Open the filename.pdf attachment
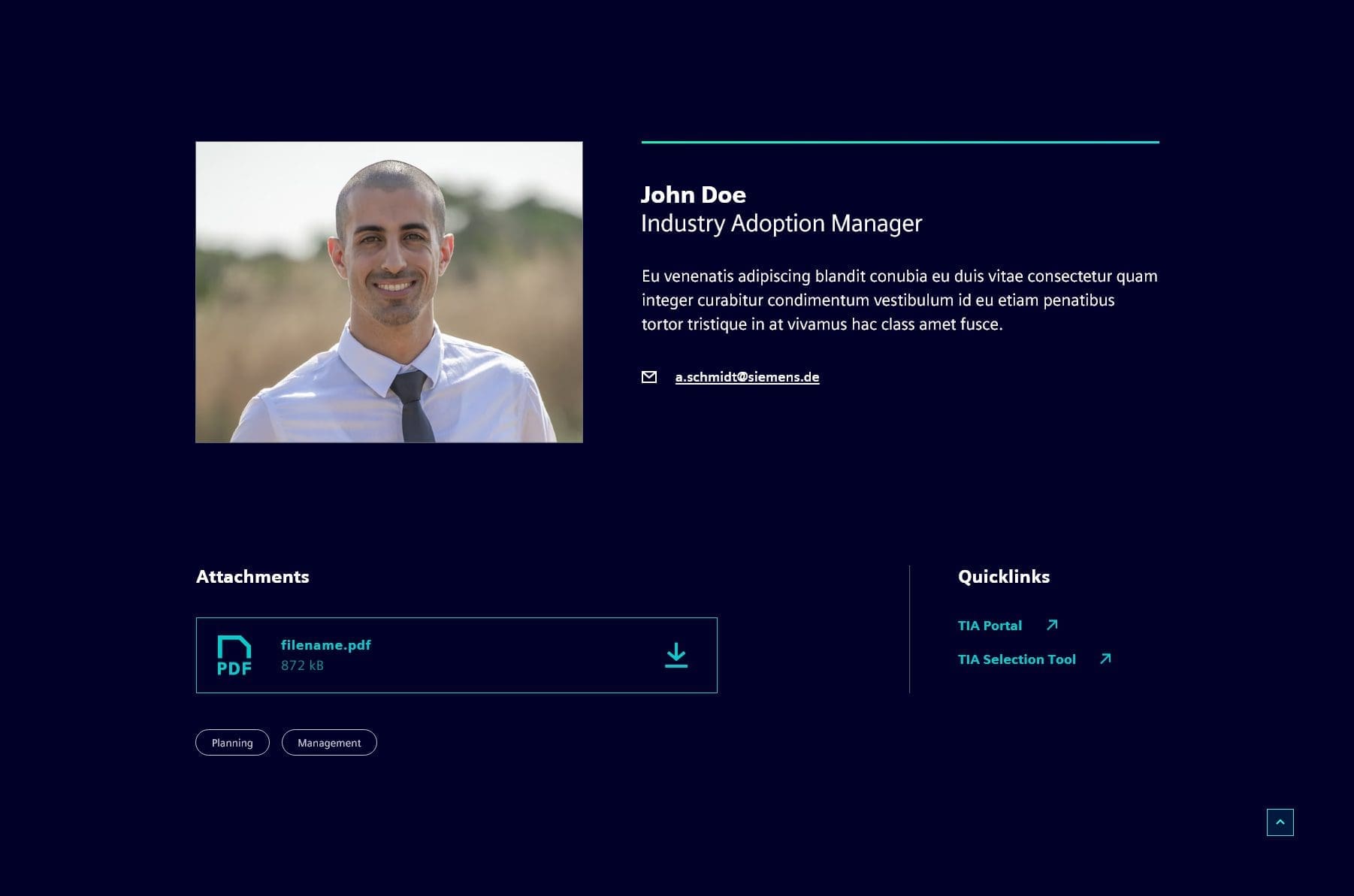Image resolution: width=1354 pixels, height=896 pixels. (x=326, y=645)
